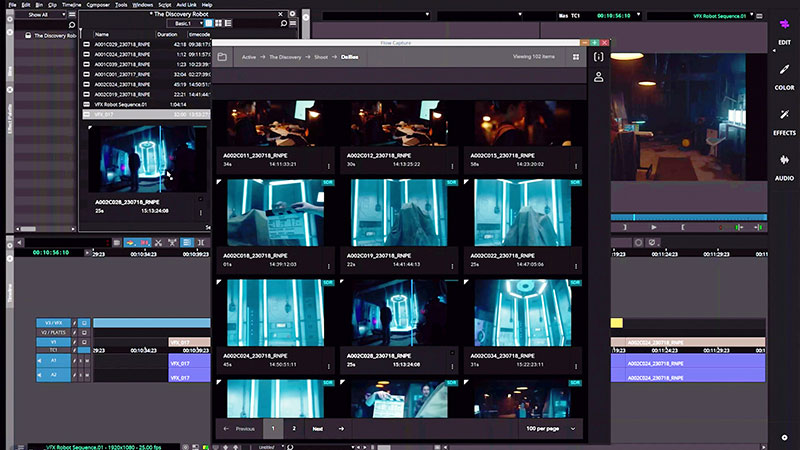The image size is (800, 450).
Task: Toggle V2 / PLATES track monitor button
Action: click(84, 332)
